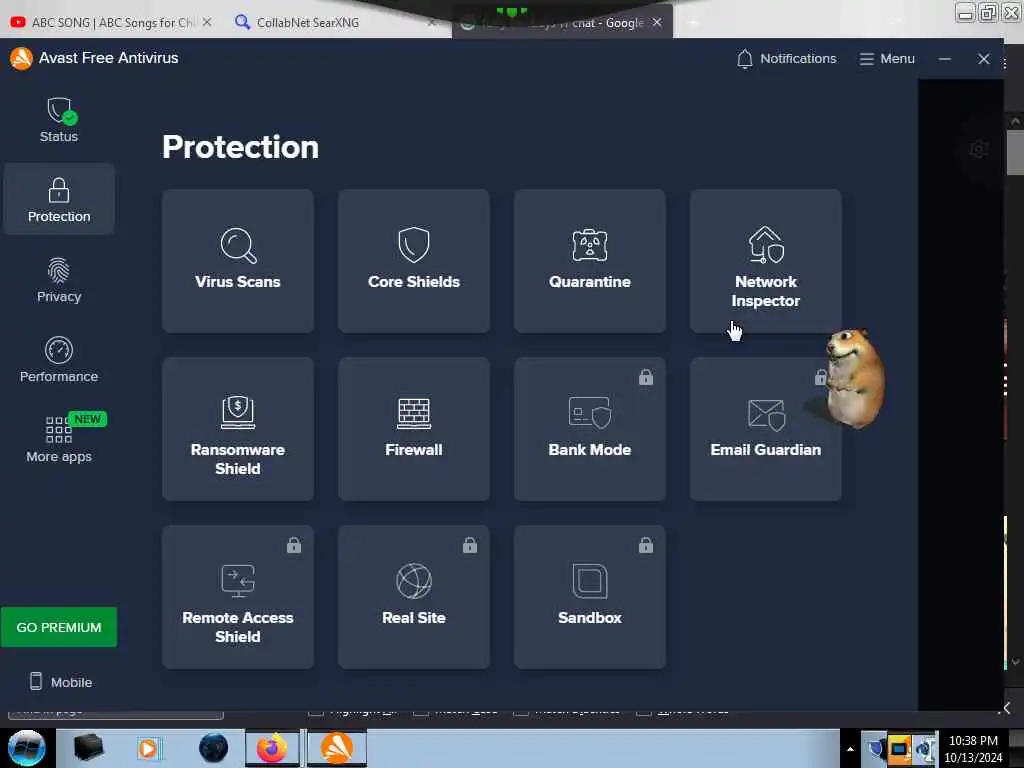This screenshot has width=1024, height=768.
Task: Click the Avast logo in title bar
Action: pos(21,58)
